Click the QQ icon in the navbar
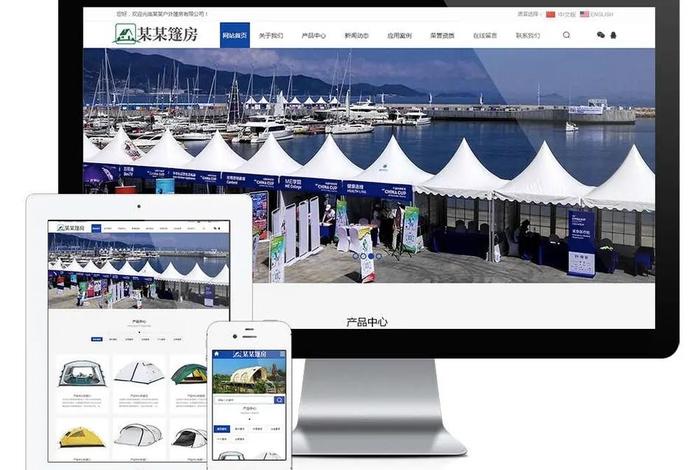 [613, 35]
